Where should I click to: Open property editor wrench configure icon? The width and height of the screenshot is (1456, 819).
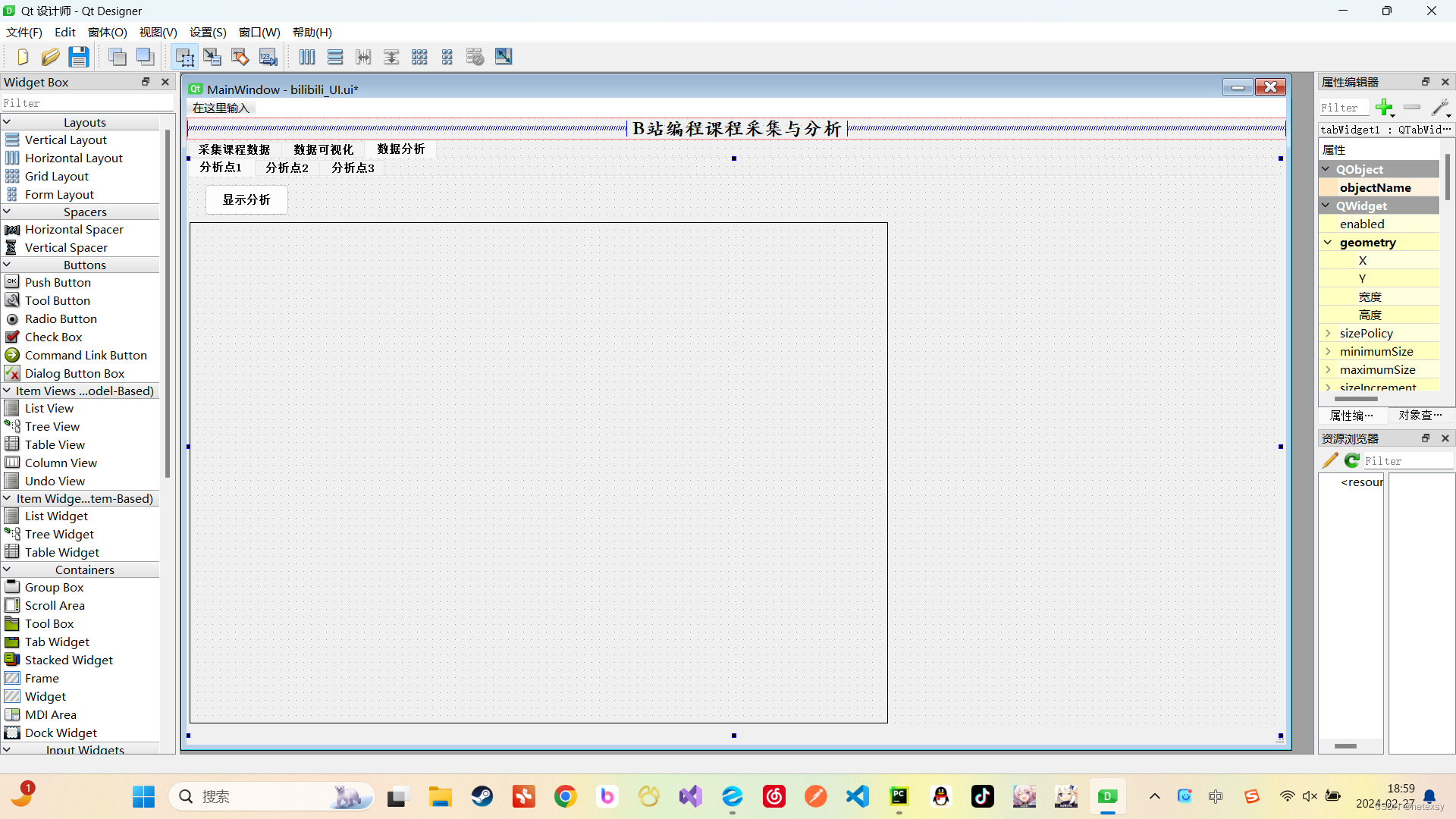coord(1440,108)
